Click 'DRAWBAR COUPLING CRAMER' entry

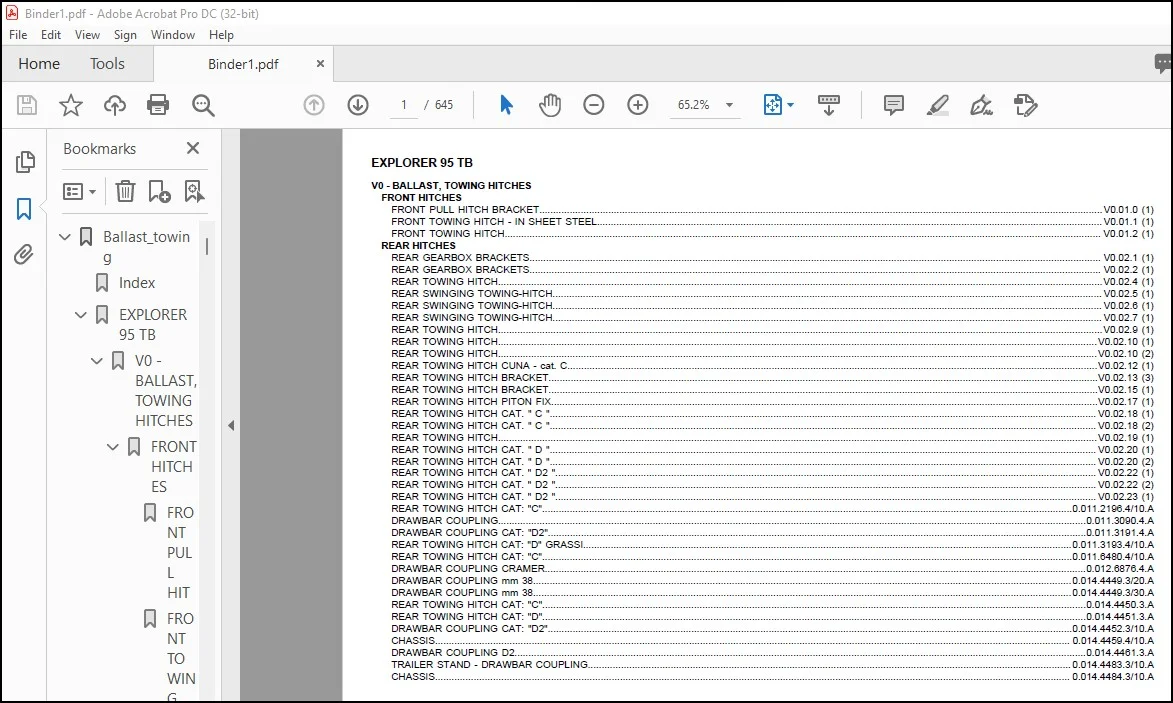(x=468, y=568)
